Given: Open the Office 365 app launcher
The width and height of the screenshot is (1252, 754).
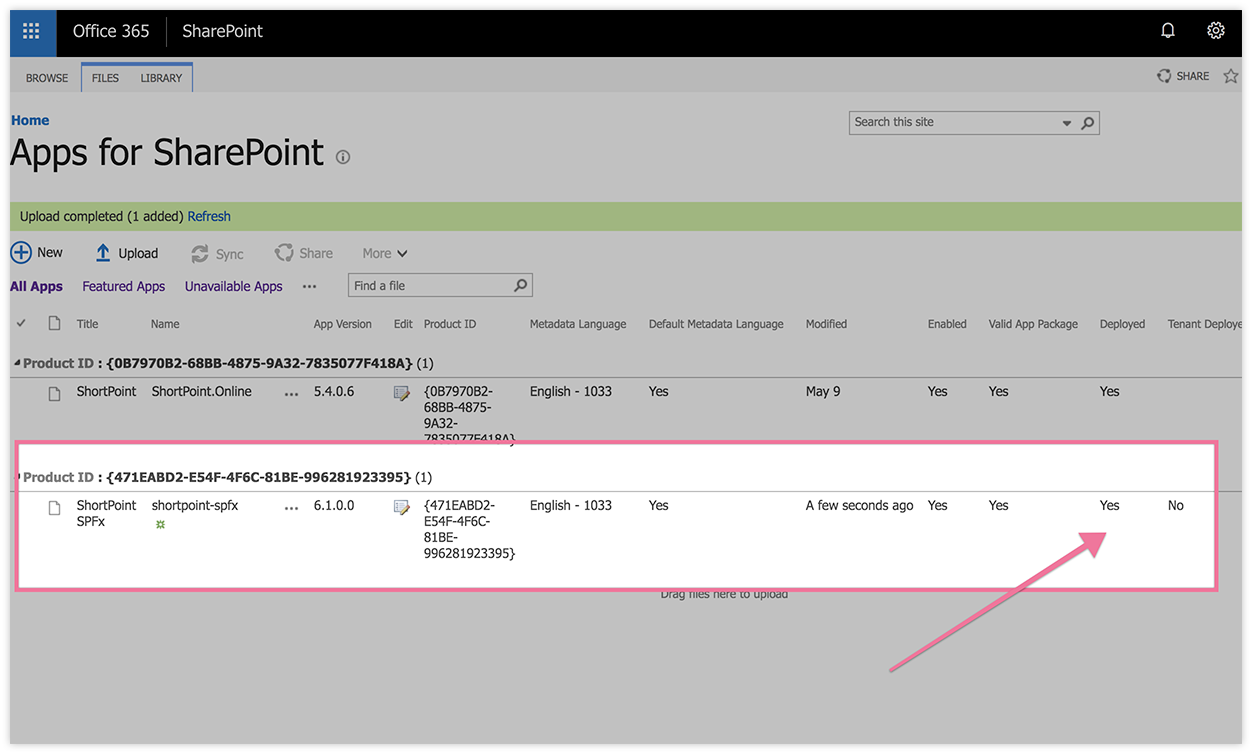Looking at the screenshot, I should point(30,31).
